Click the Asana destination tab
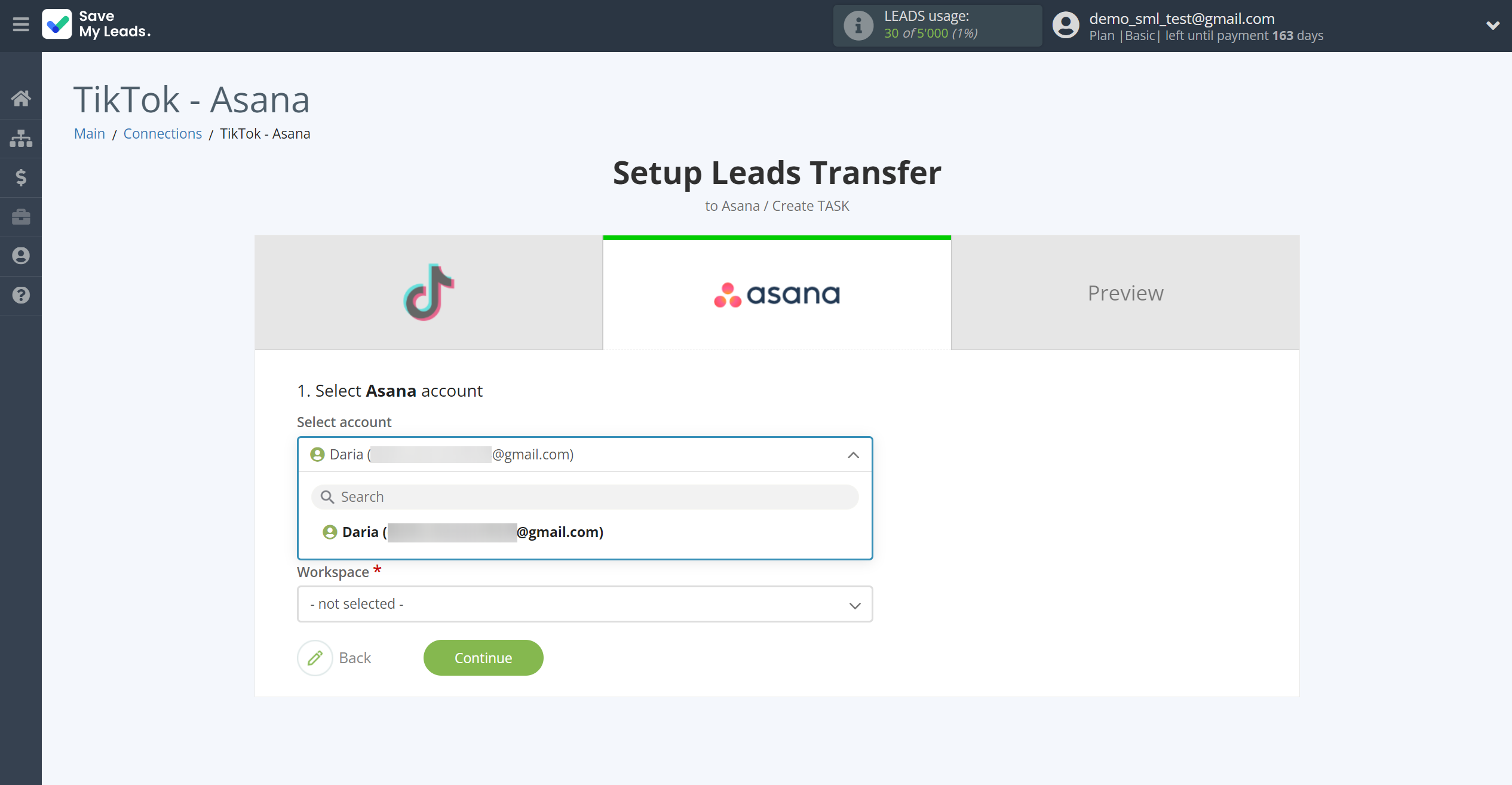The width and height of the screenshot is (1512, 785). click(777, 293)
